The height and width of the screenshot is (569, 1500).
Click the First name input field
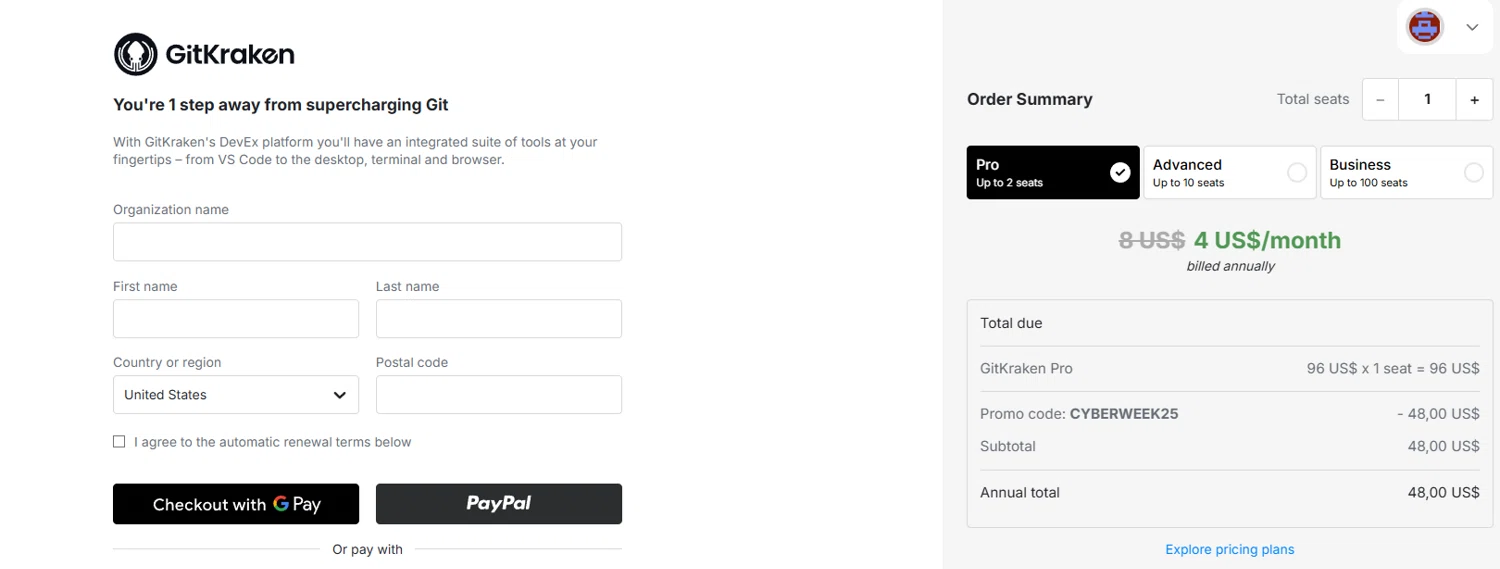[236, 319]
